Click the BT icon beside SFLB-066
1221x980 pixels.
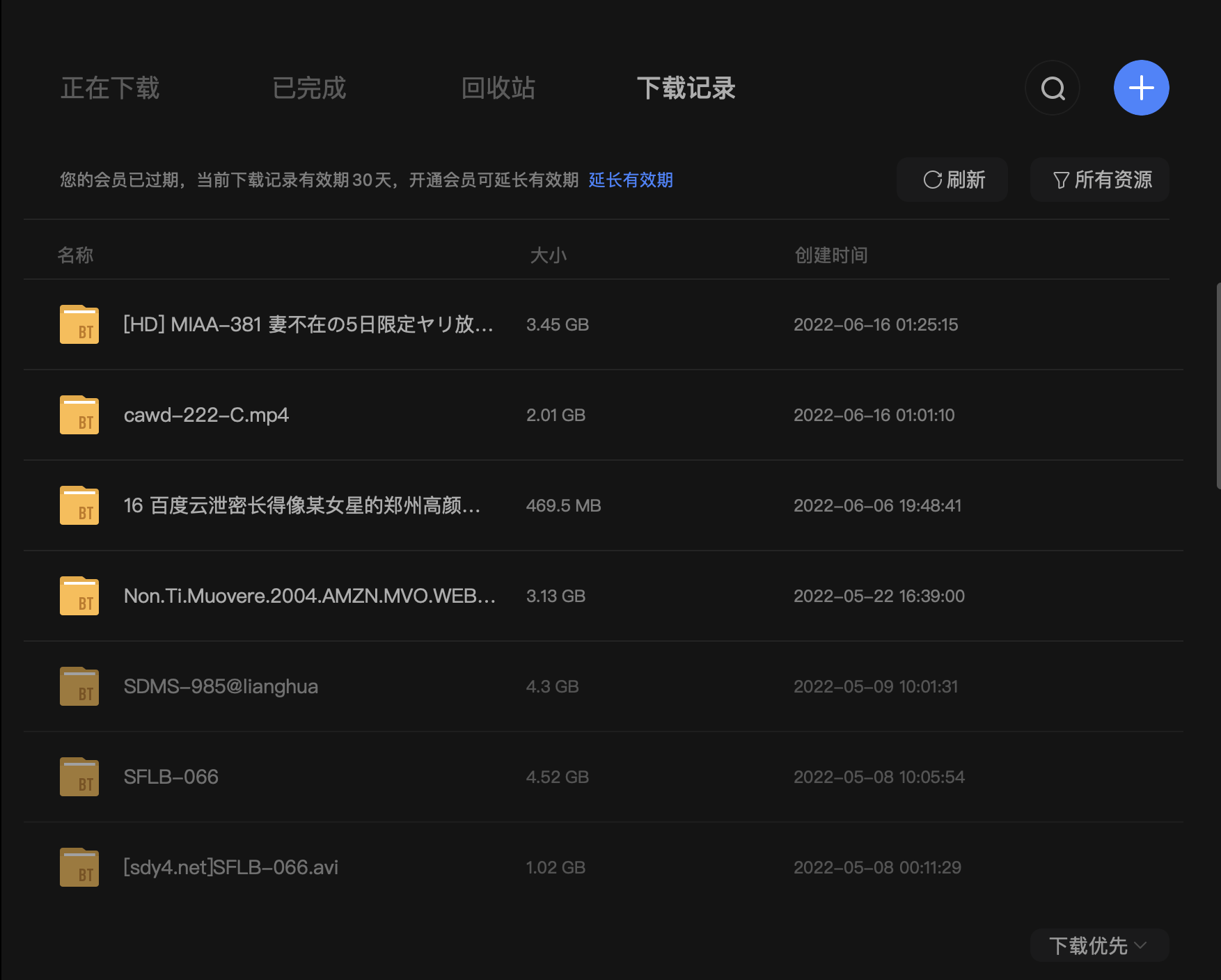pos(79,777)
